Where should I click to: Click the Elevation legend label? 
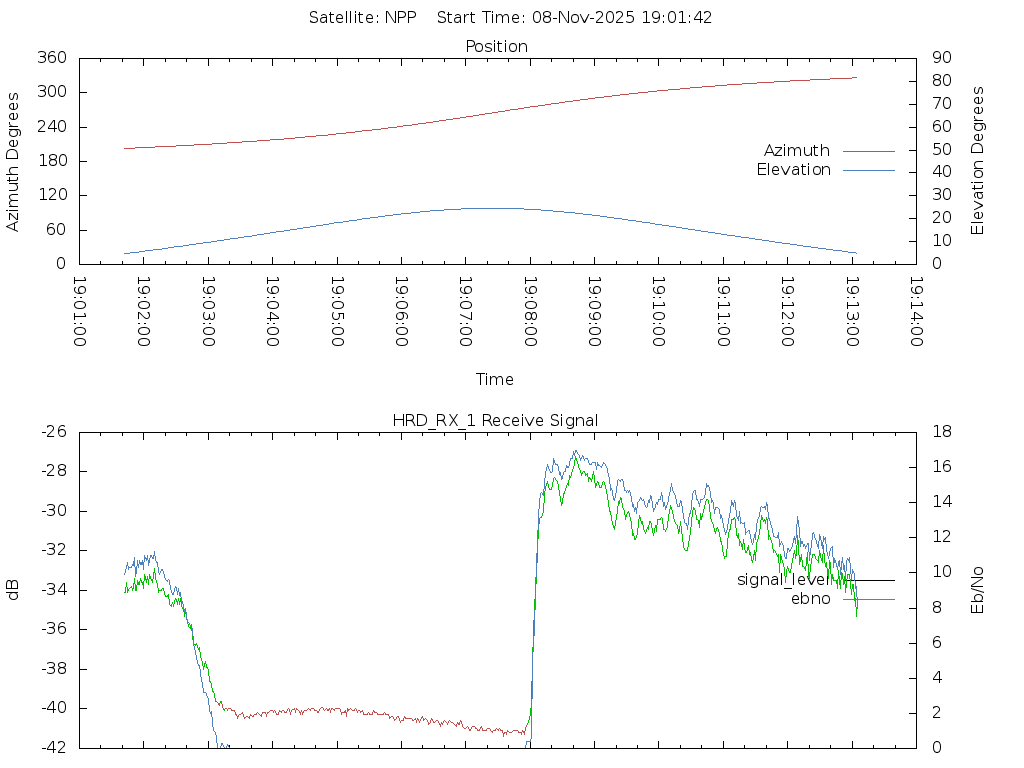coord(793,170)
